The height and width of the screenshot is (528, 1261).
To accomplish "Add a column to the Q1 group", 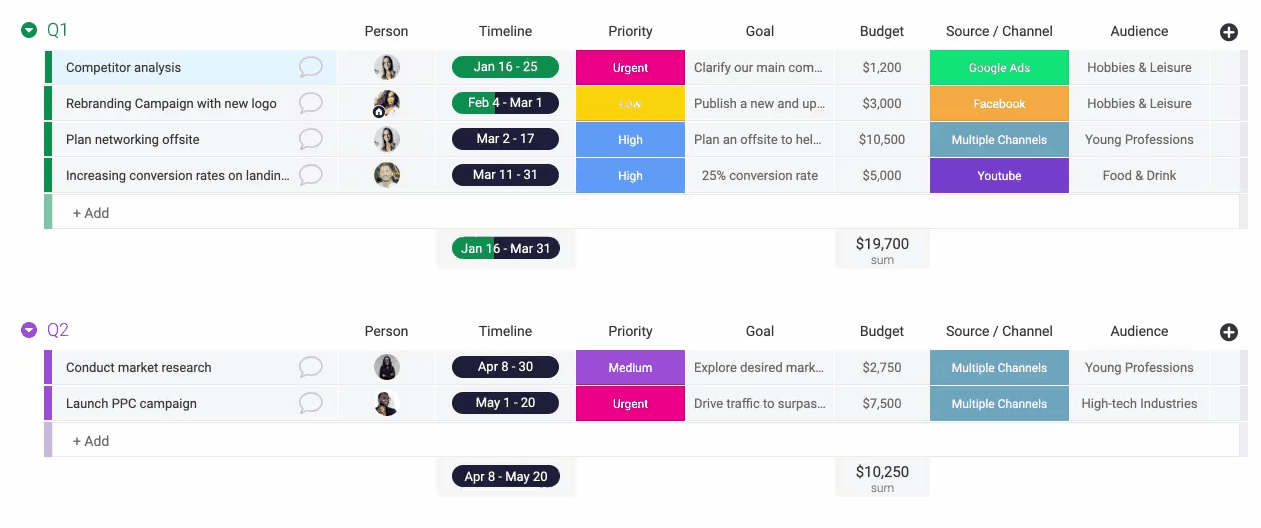I will click(1229, 32).
